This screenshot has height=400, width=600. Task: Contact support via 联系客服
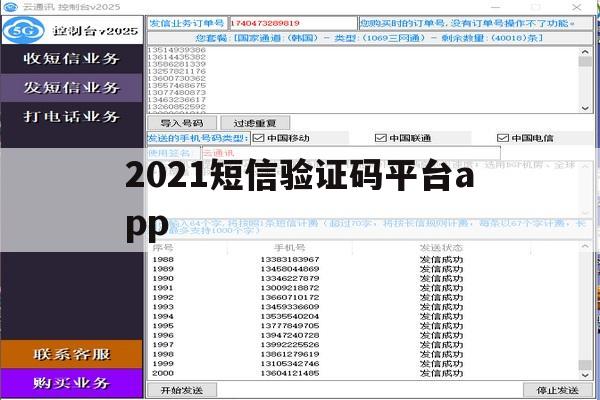pos(72,354)
